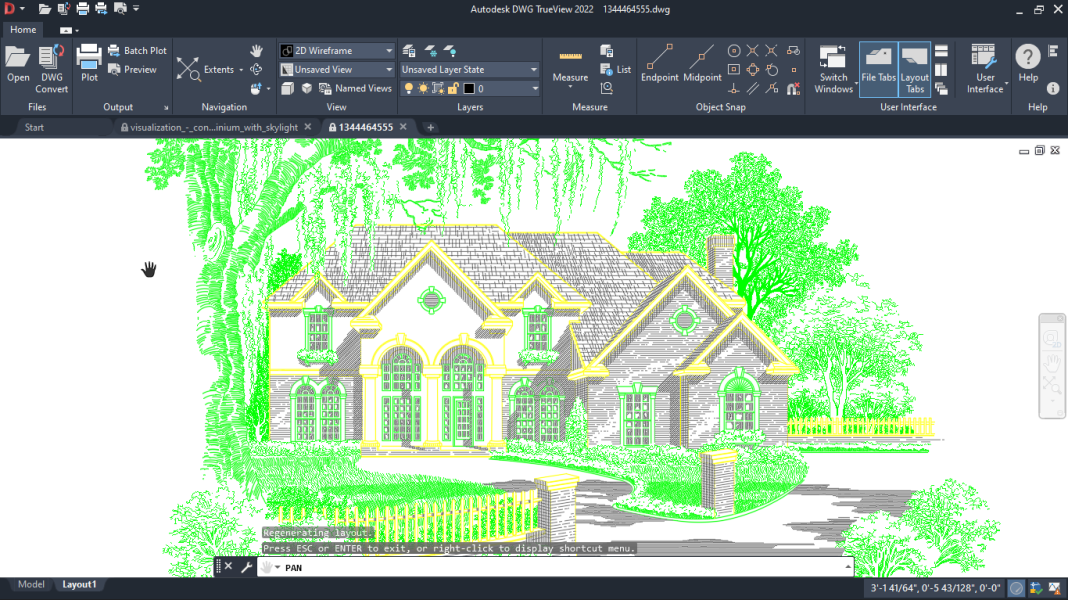Click the layer isolate icon with cyan dot
1068x600 pixels.
[450, 50]
